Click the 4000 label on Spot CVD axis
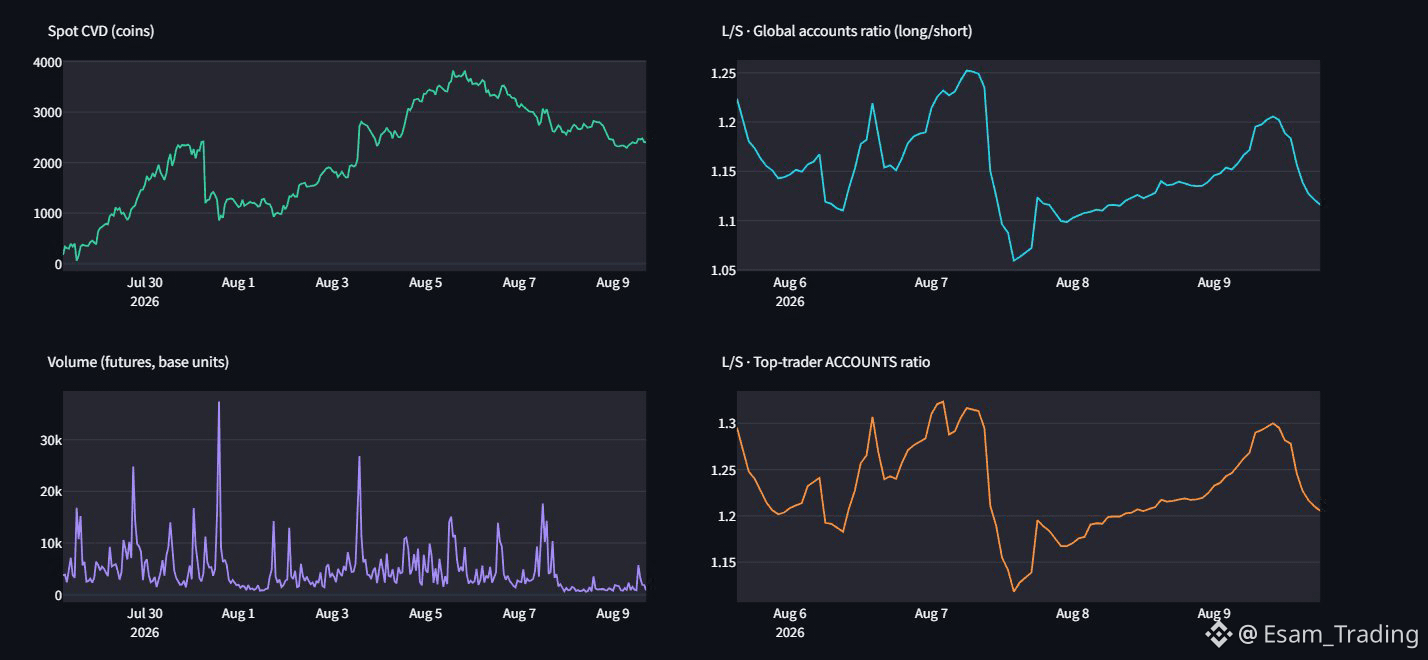The image size is (1428, 660). [48, 62]
